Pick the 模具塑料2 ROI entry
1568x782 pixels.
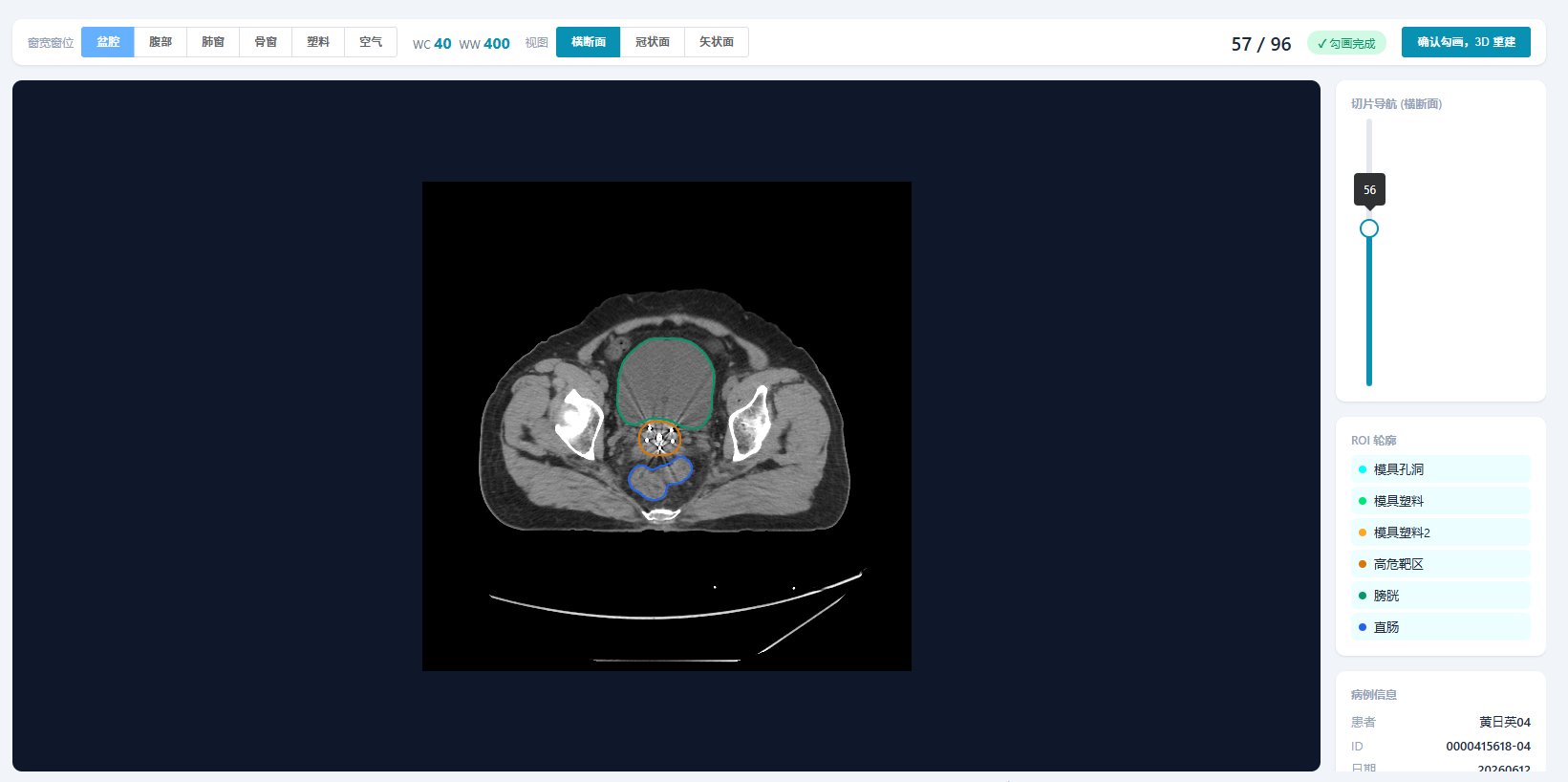point(1441,532)
